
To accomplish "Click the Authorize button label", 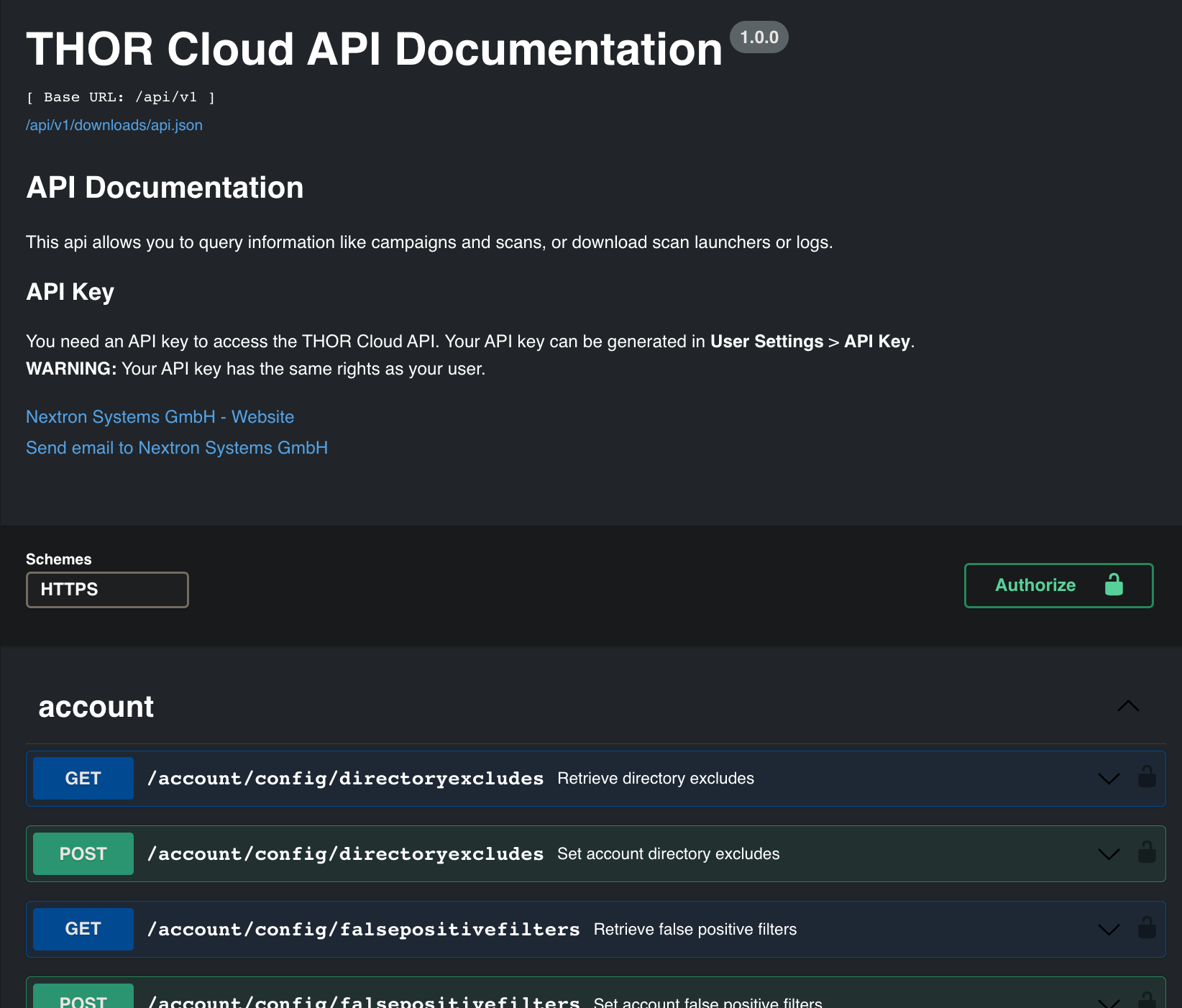I will 1035,585.
